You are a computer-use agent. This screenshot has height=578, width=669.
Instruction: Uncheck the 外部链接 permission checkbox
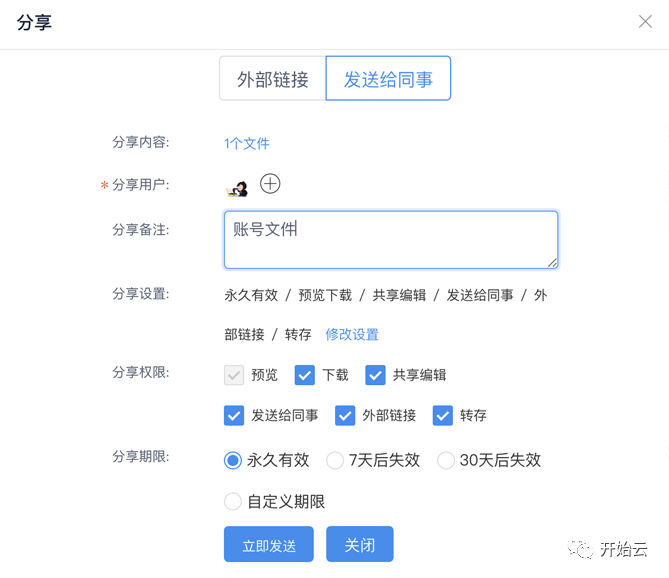345,415
